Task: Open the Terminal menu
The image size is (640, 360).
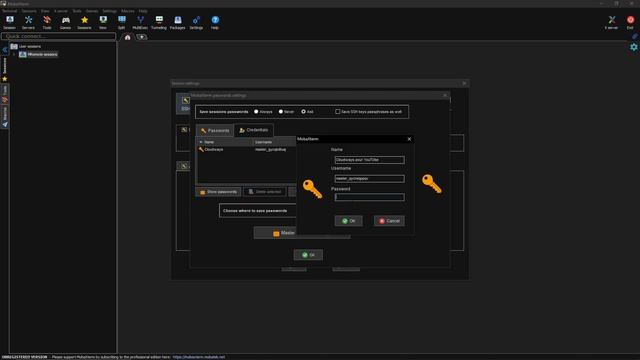Action: tap(9, 11)
